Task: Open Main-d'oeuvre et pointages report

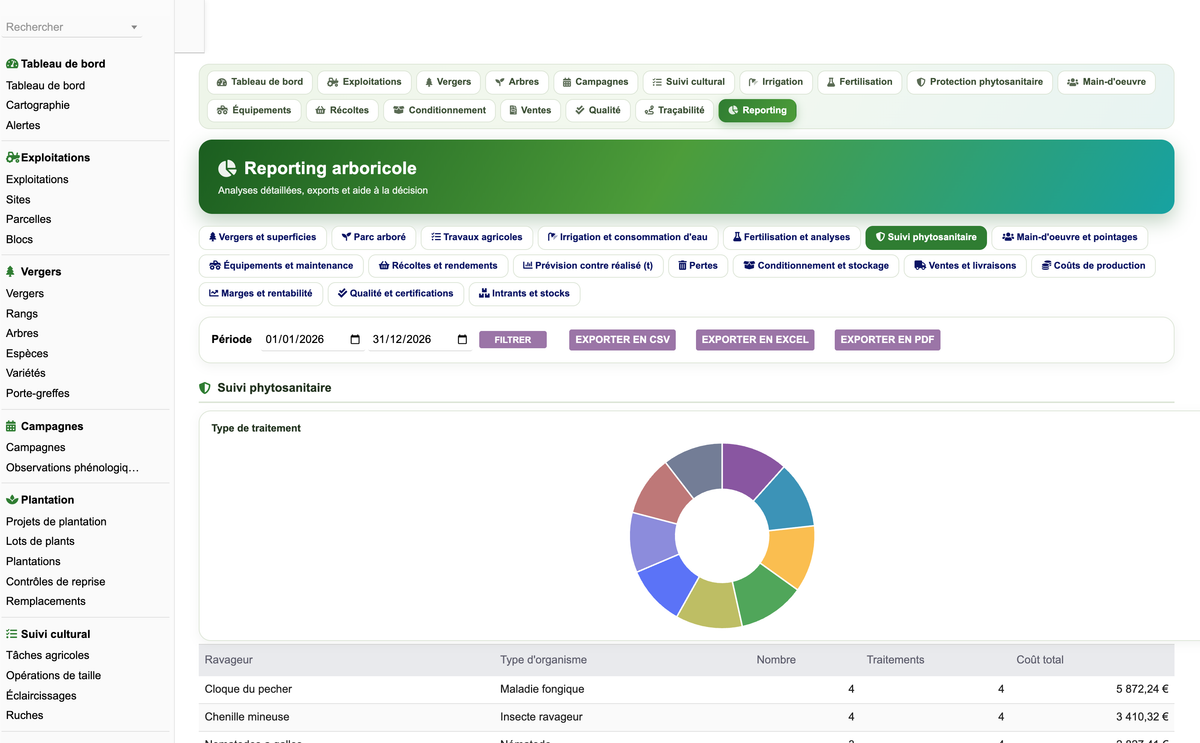Action: 1070,237
